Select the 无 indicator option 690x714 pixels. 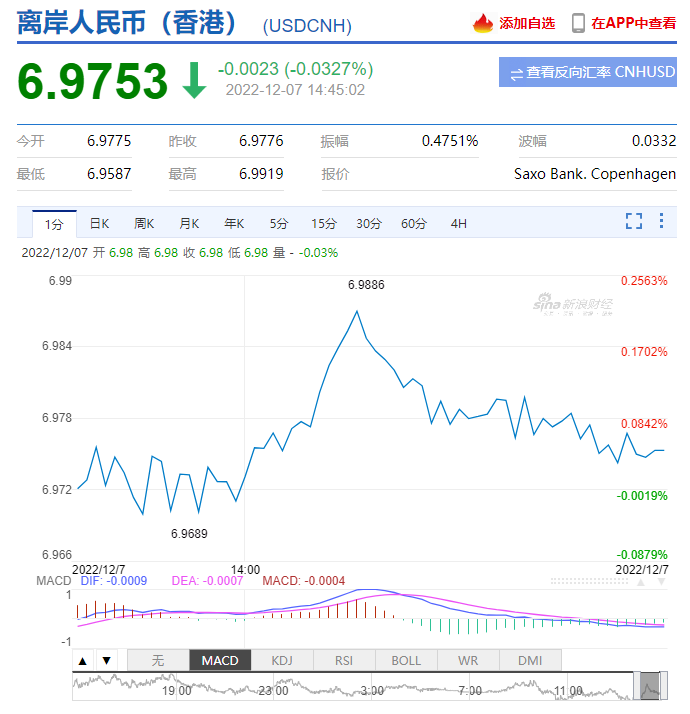point(158,660)
